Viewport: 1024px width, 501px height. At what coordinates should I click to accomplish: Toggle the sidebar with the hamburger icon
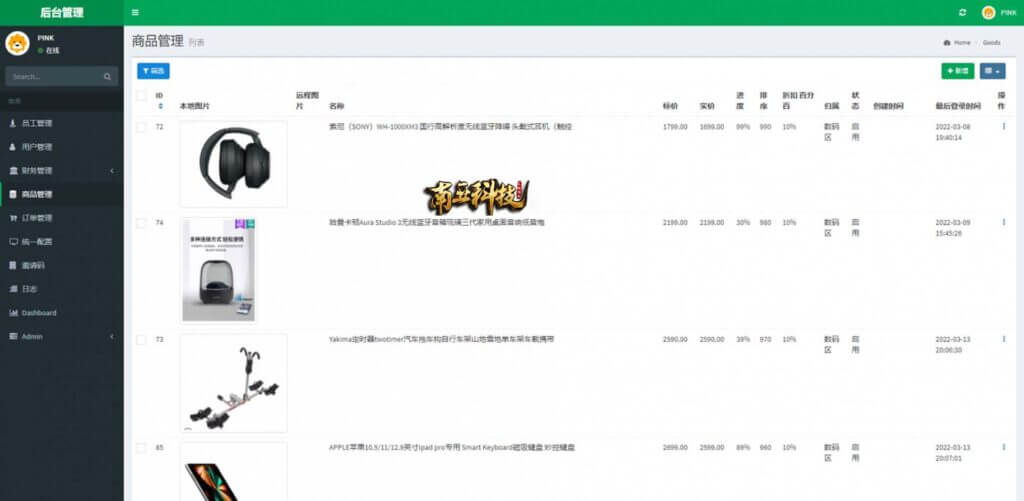[135, 12]
